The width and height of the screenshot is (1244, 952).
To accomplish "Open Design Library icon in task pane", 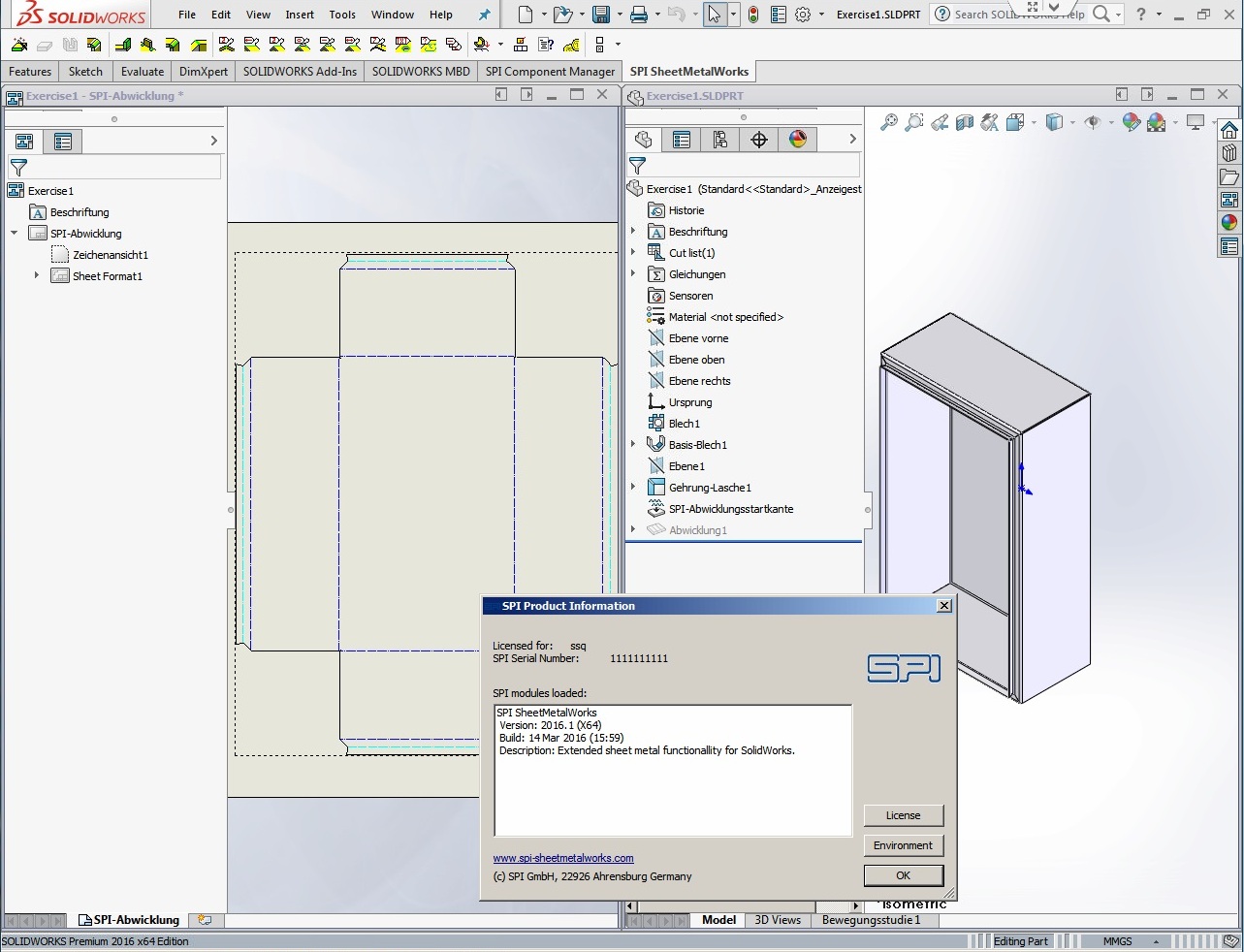I will tap(1229, 153).
